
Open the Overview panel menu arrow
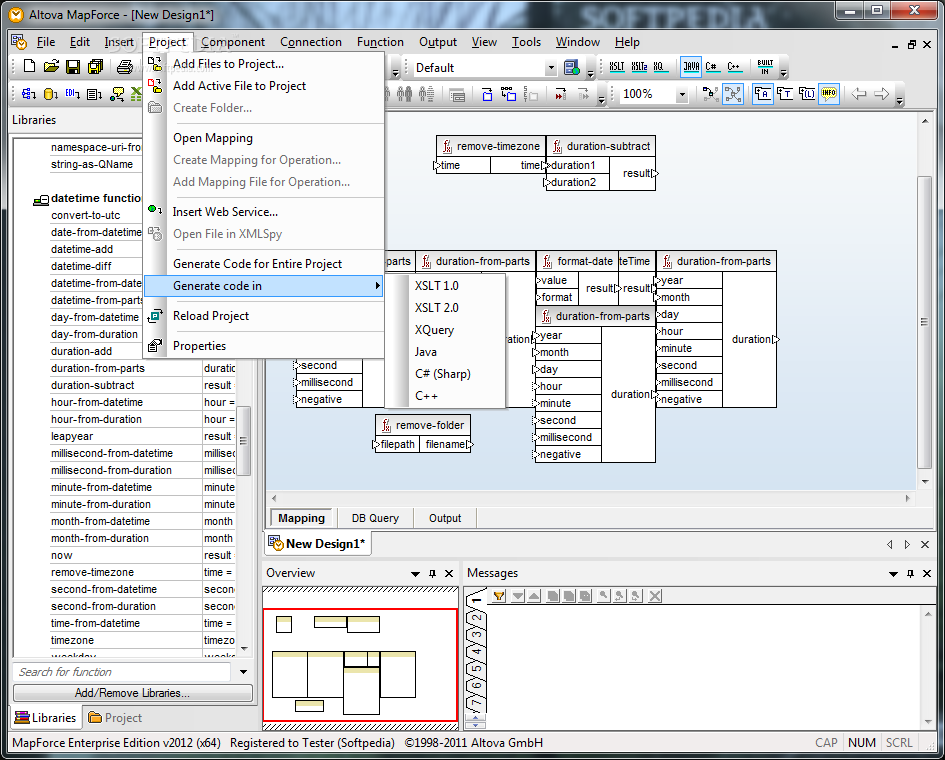[x=415, y=574]
